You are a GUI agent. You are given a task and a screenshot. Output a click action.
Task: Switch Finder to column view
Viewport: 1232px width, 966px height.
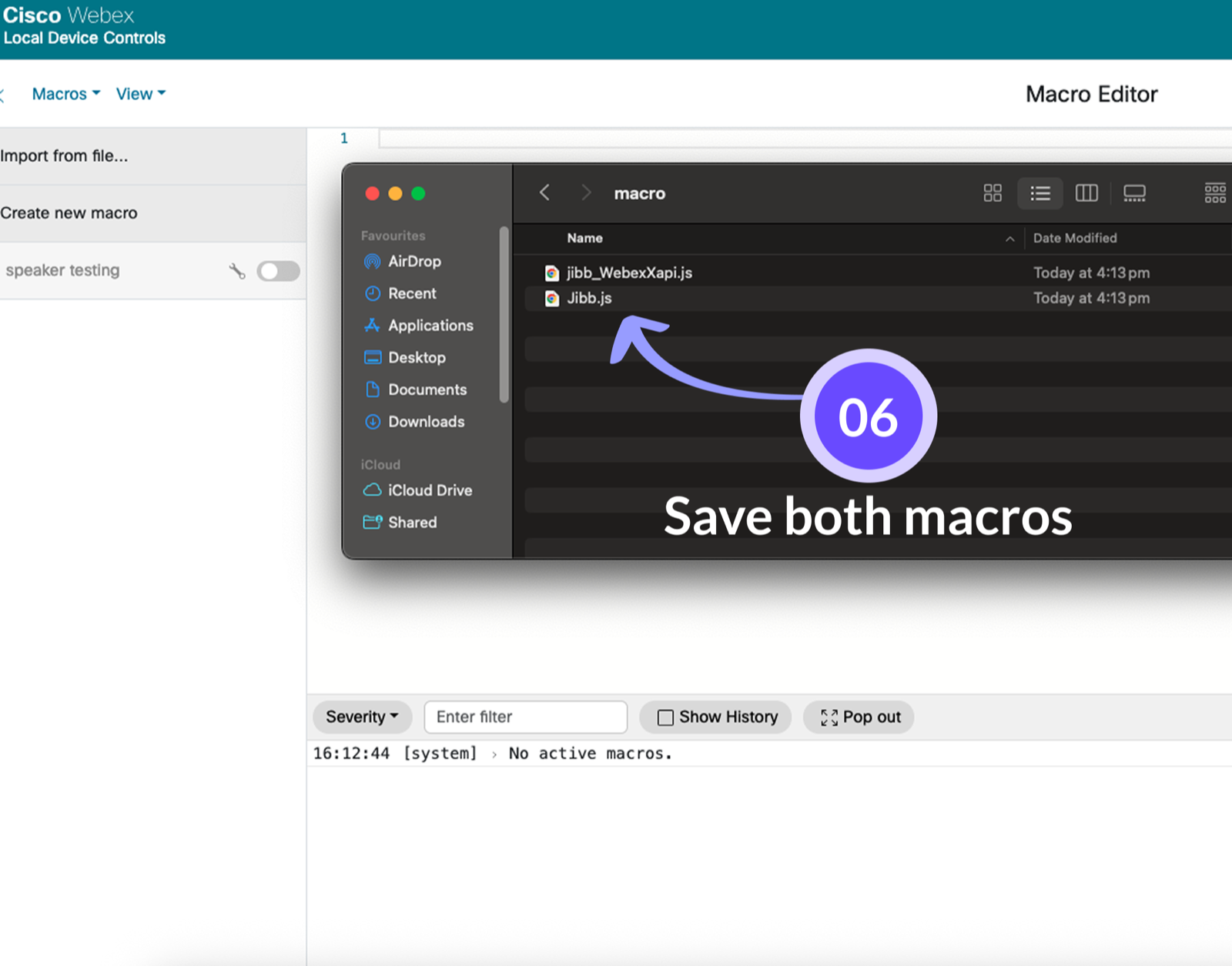(x=1086, y=193)
